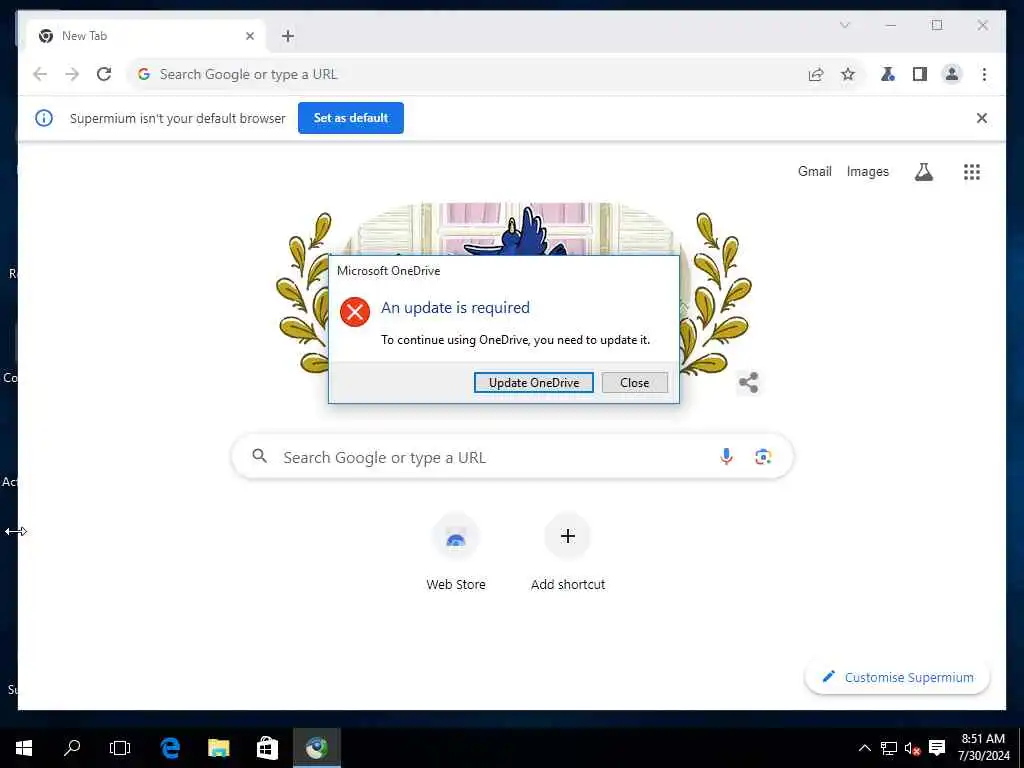Image resolution: width=1024 pixels, height=768 pixels.
Task: Minimize the Supermium window
Action: coord(891,25)
